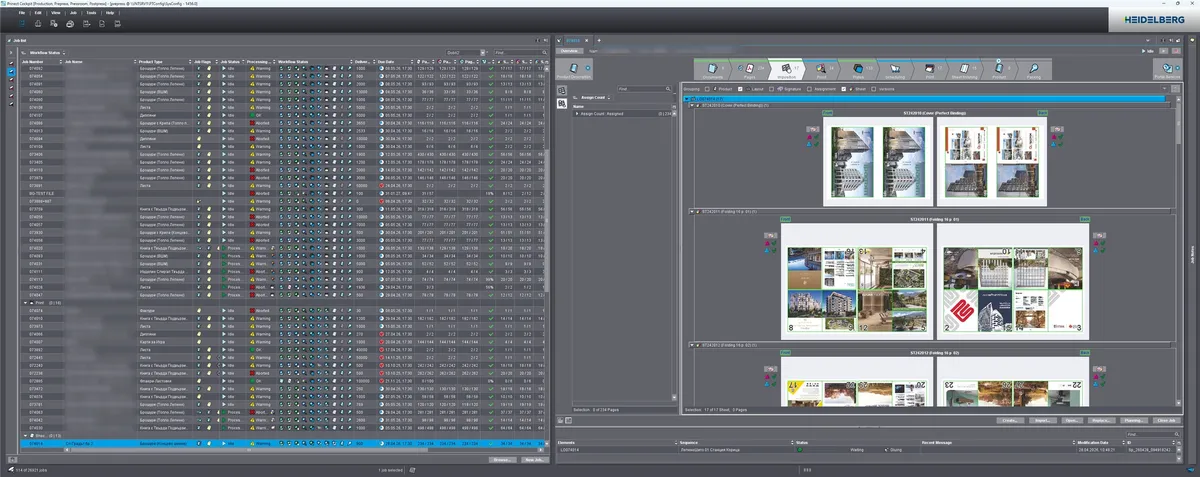Open the File menu
The height and width of the screenshot is (477, 1200).
click(21, 13)
